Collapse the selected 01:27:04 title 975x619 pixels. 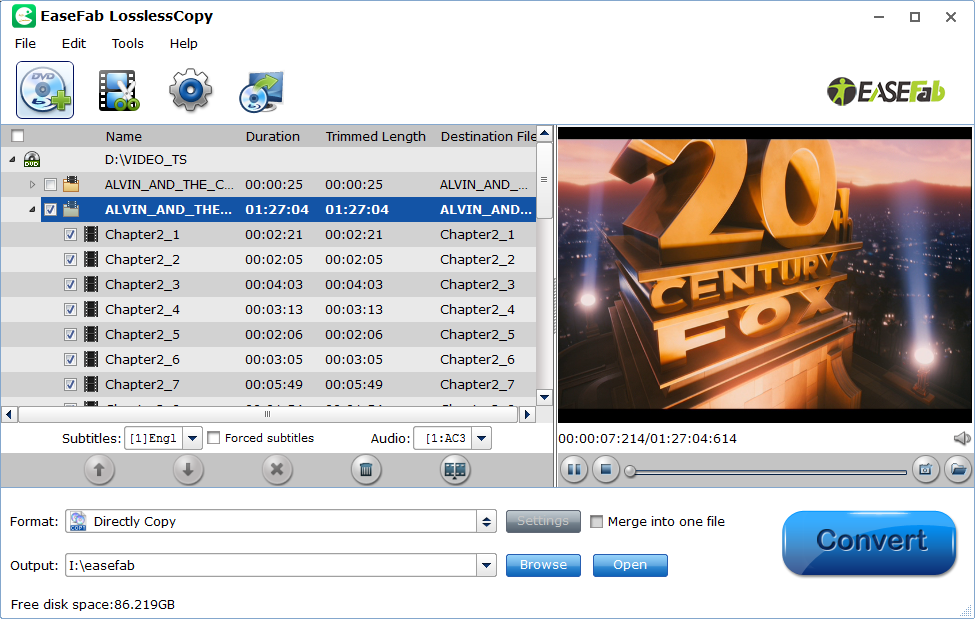pos(32,210)
